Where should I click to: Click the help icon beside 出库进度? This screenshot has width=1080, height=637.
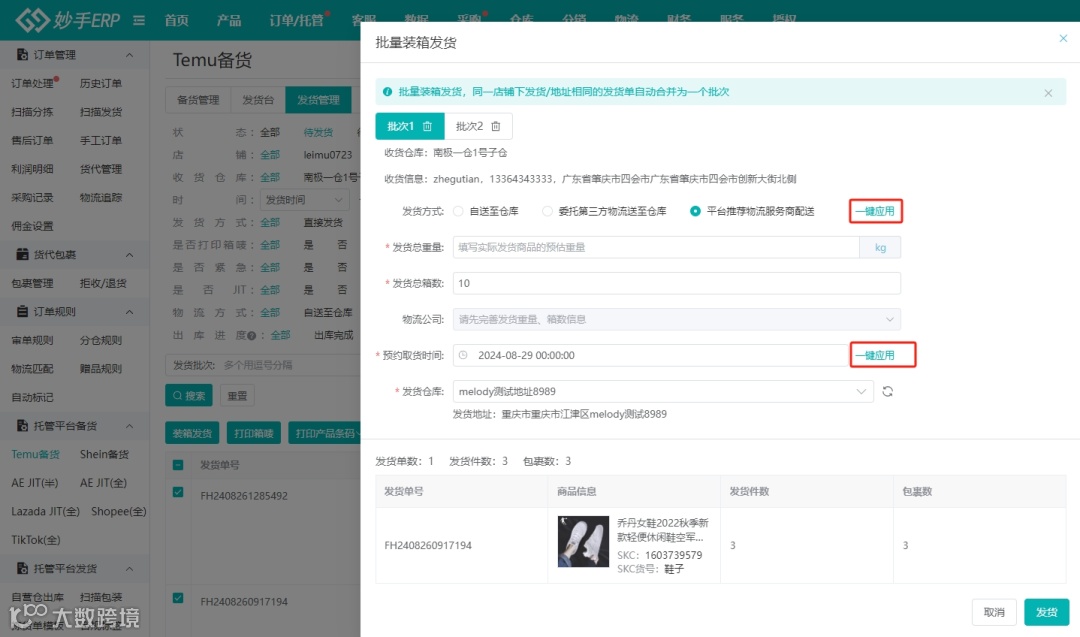pos(251,336)
